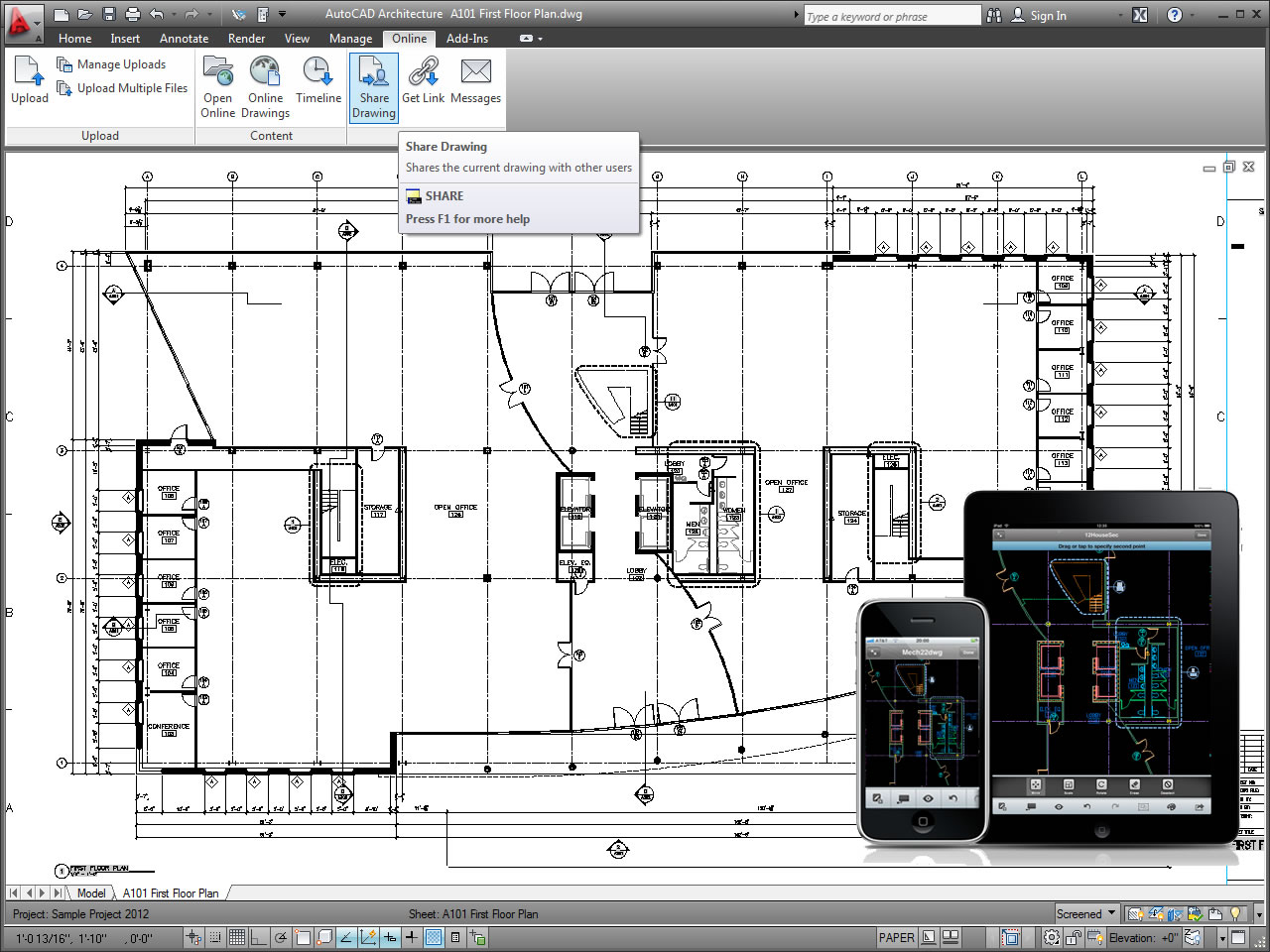This screenshot has height=952, width=1270.
Task: Switch to the Annotate ribbon tab
Action: pyautogui.click(x=184, y=39)
